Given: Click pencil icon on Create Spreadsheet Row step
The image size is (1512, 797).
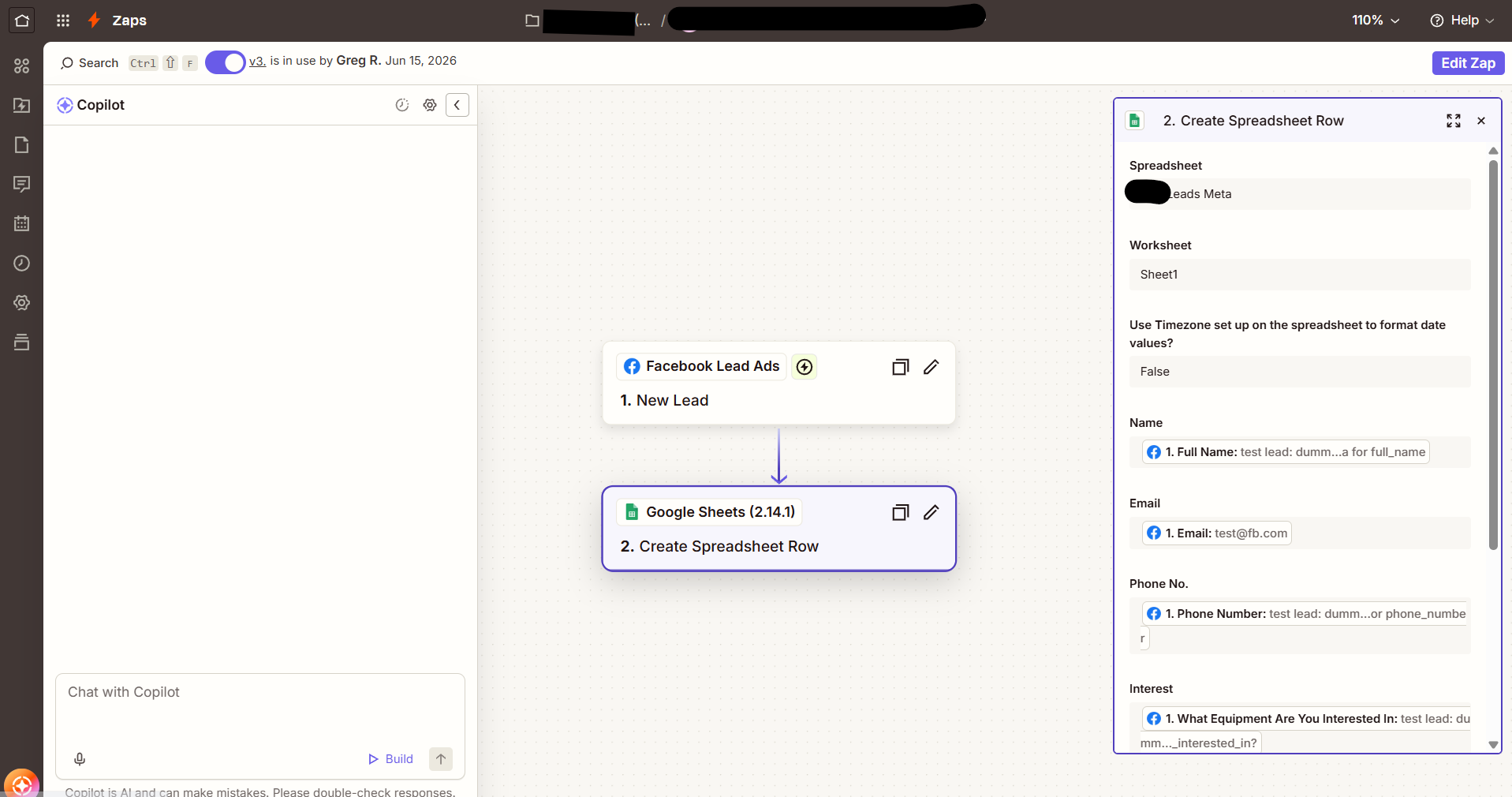Looking at the screenshot, I should [x=931, y=513].
